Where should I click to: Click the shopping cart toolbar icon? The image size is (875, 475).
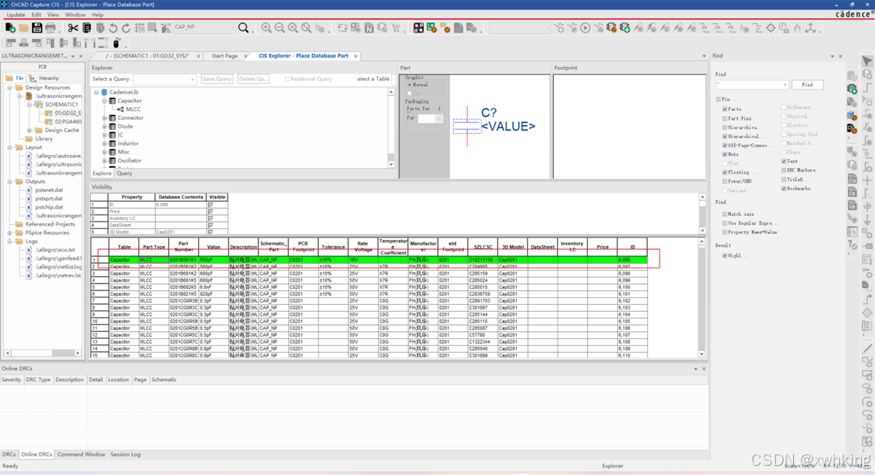[x=396, y=27]
